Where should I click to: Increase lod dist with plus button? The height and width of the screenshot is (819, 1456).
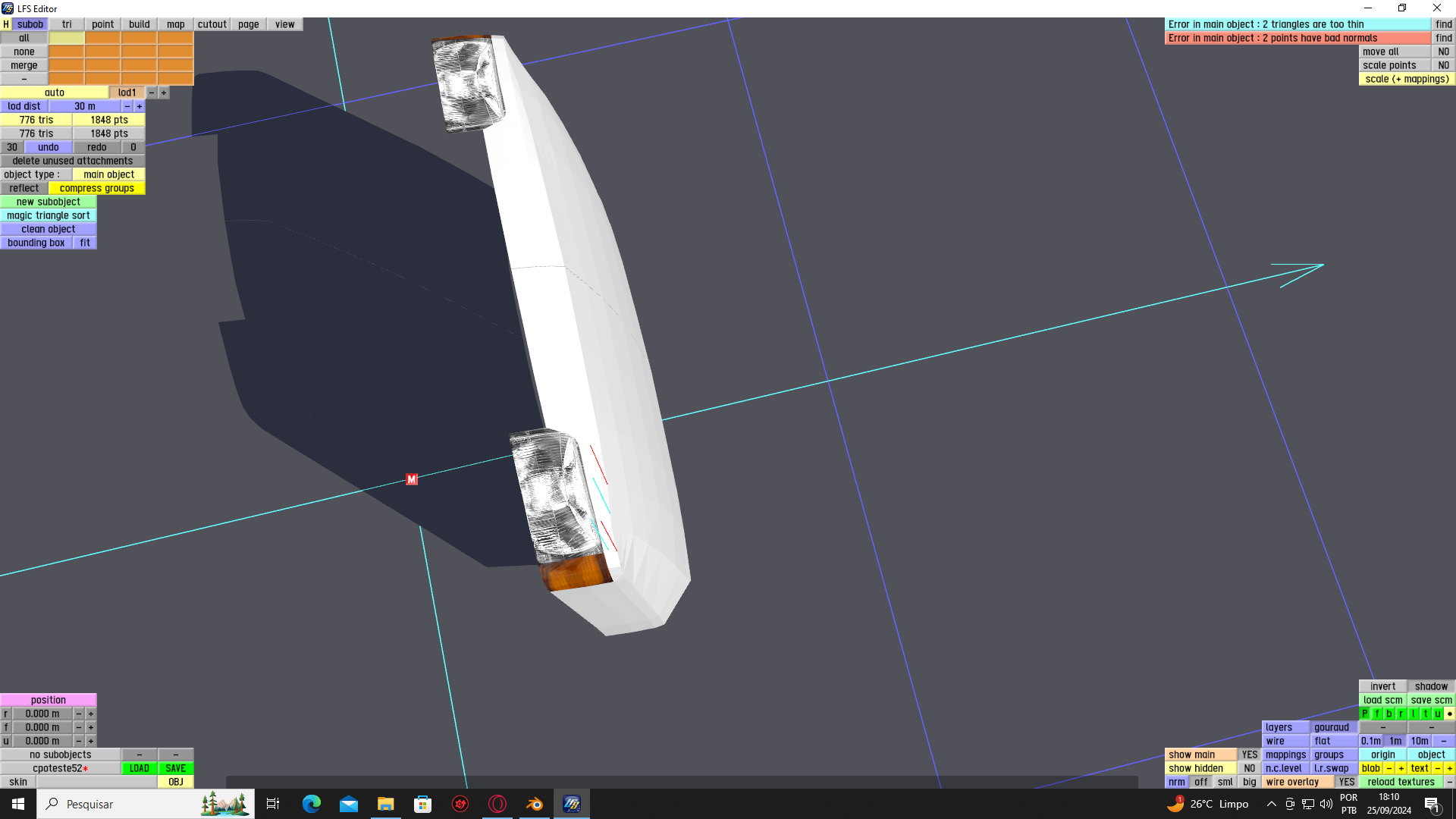point(140,106)
